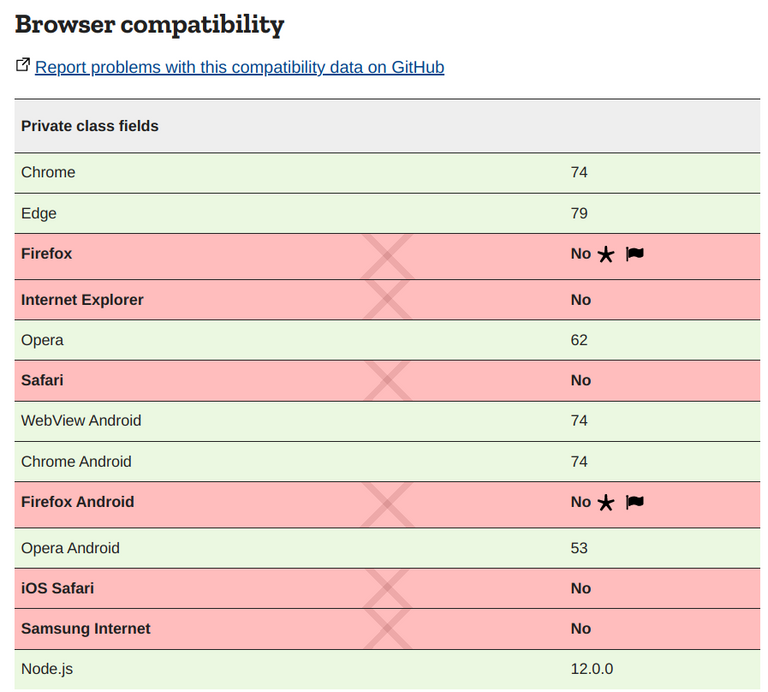This screenshot has height=692, width=768.
Task: Select the WebView Android row label
Action: (81, 421)
